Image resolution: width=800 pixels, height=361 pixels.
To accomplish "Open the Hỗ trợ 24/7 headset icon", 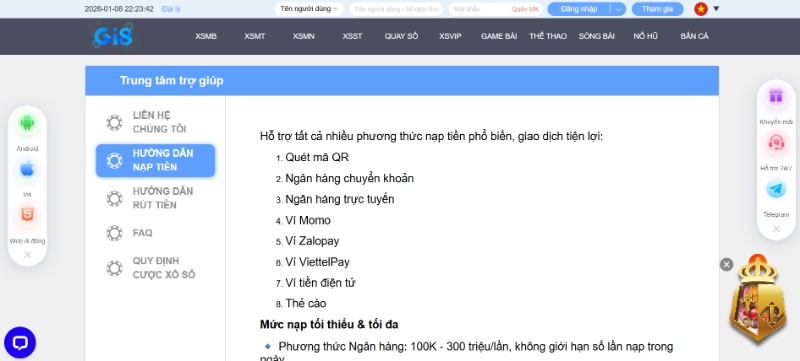I will [x=776, y=143].
